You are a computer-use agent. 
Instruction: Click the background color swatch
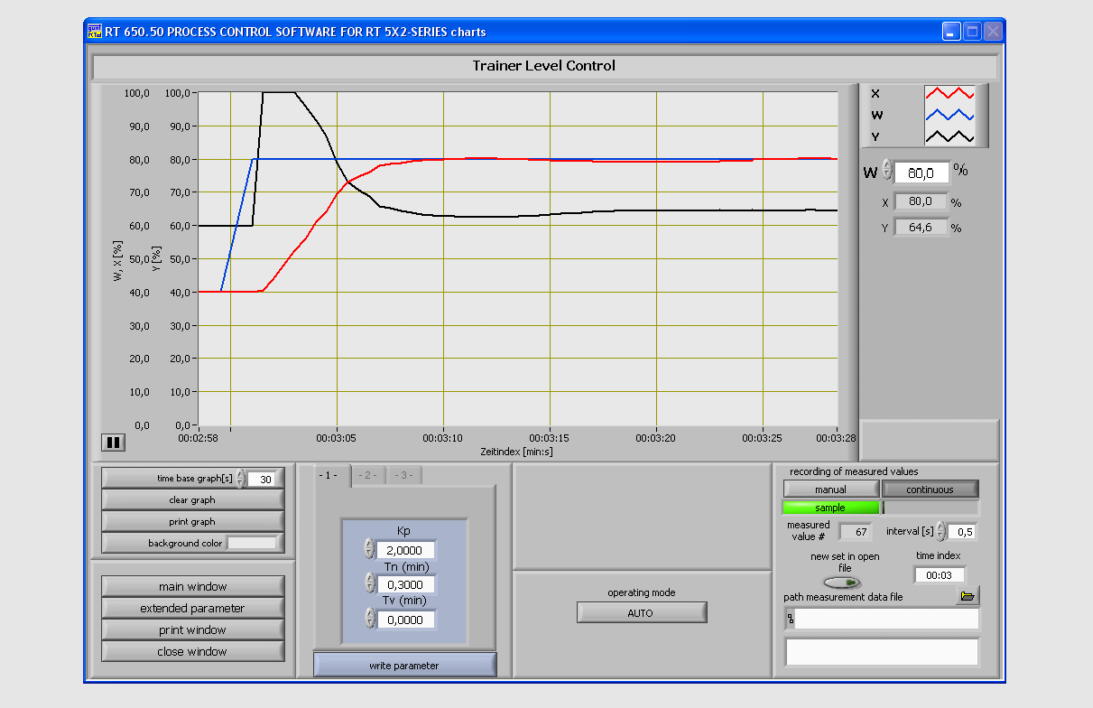[x=251, y=543]
